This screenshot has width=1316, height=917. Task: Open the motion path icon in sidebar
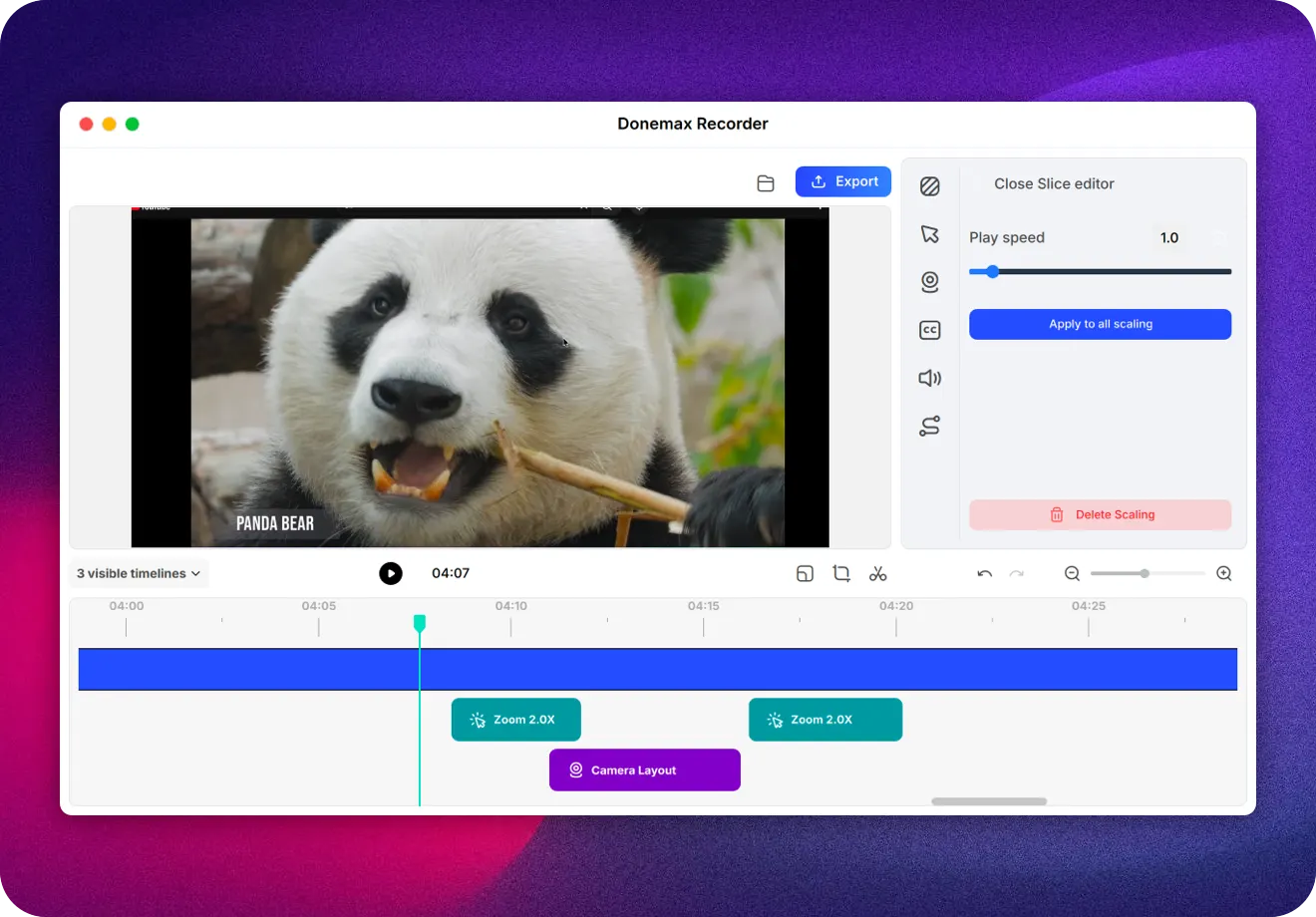pyautogui.click(x=930, y=427)
